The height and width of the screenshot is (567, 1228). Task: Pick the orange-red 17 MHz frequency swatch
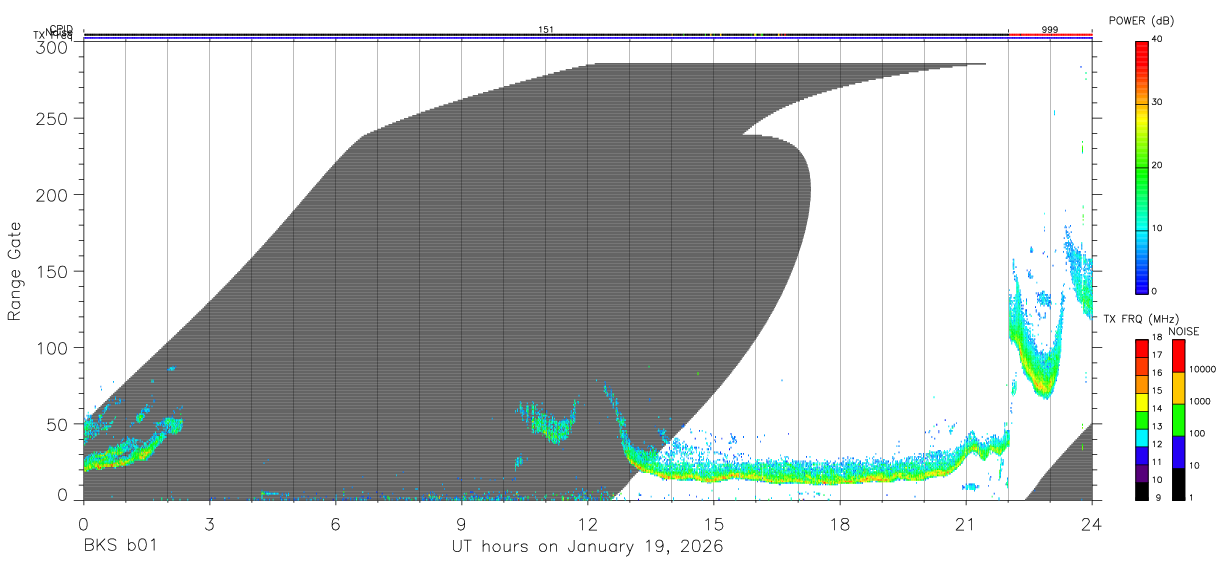tap(1142, 366)
